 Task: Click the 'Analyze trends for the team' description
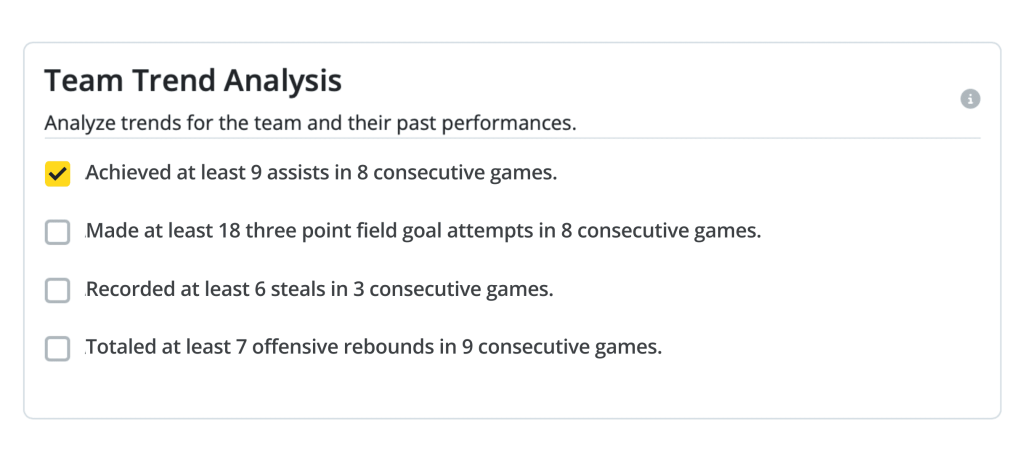(x=310, y=123)
